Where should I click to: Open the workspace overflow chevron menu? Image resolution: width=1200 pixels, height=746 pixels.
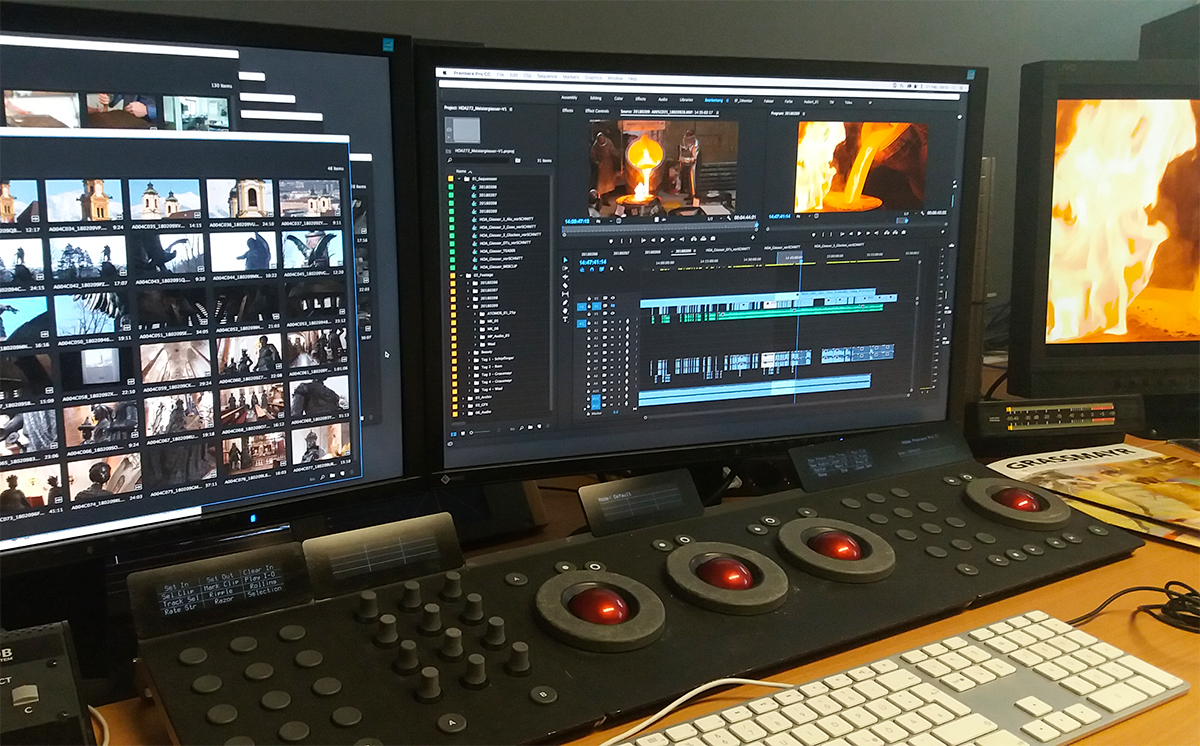pyautogui.click(x=870, y=102)
